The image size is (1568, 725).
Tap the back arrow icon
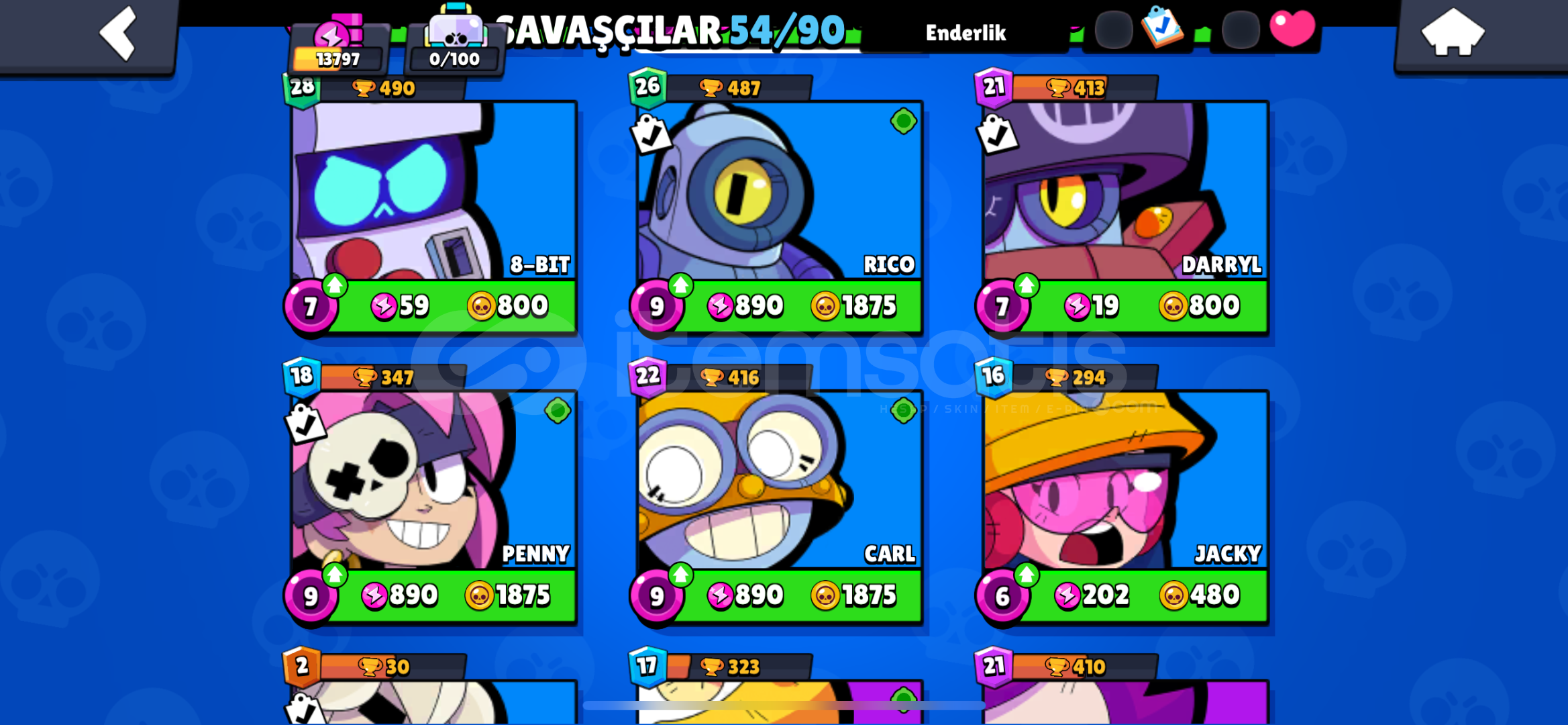(119, 32)
